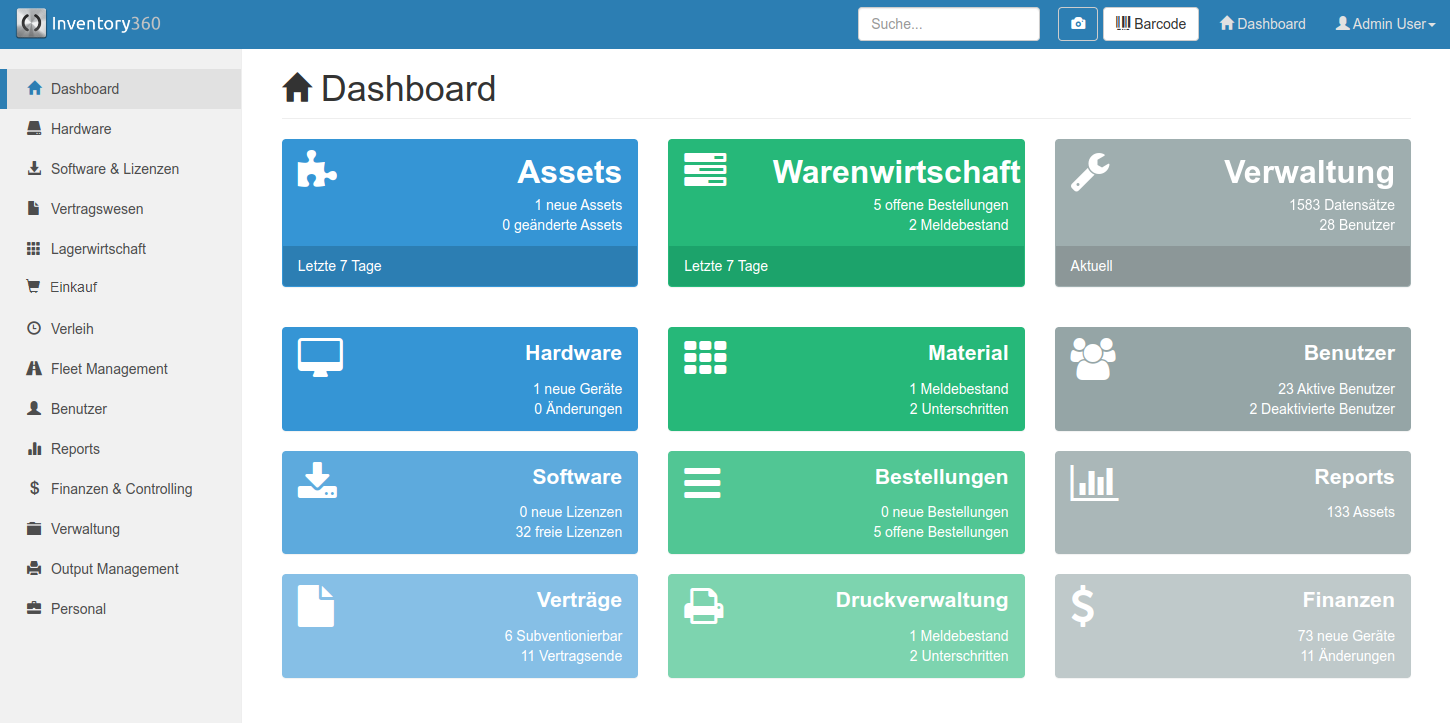
Task: Go to Finanzen & Controlling sidebar item
Action: click(x=121, y=489)
